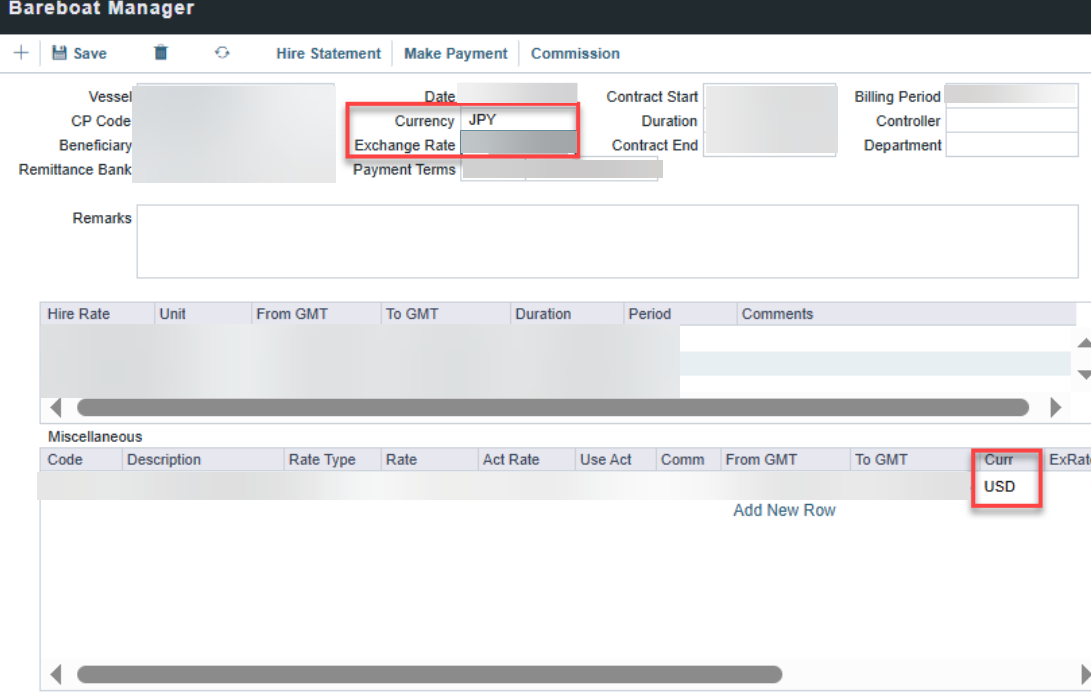The height and width of the screenshot is (693, 1091).
Task: Click Add New Row link
Action: (784, 510)
